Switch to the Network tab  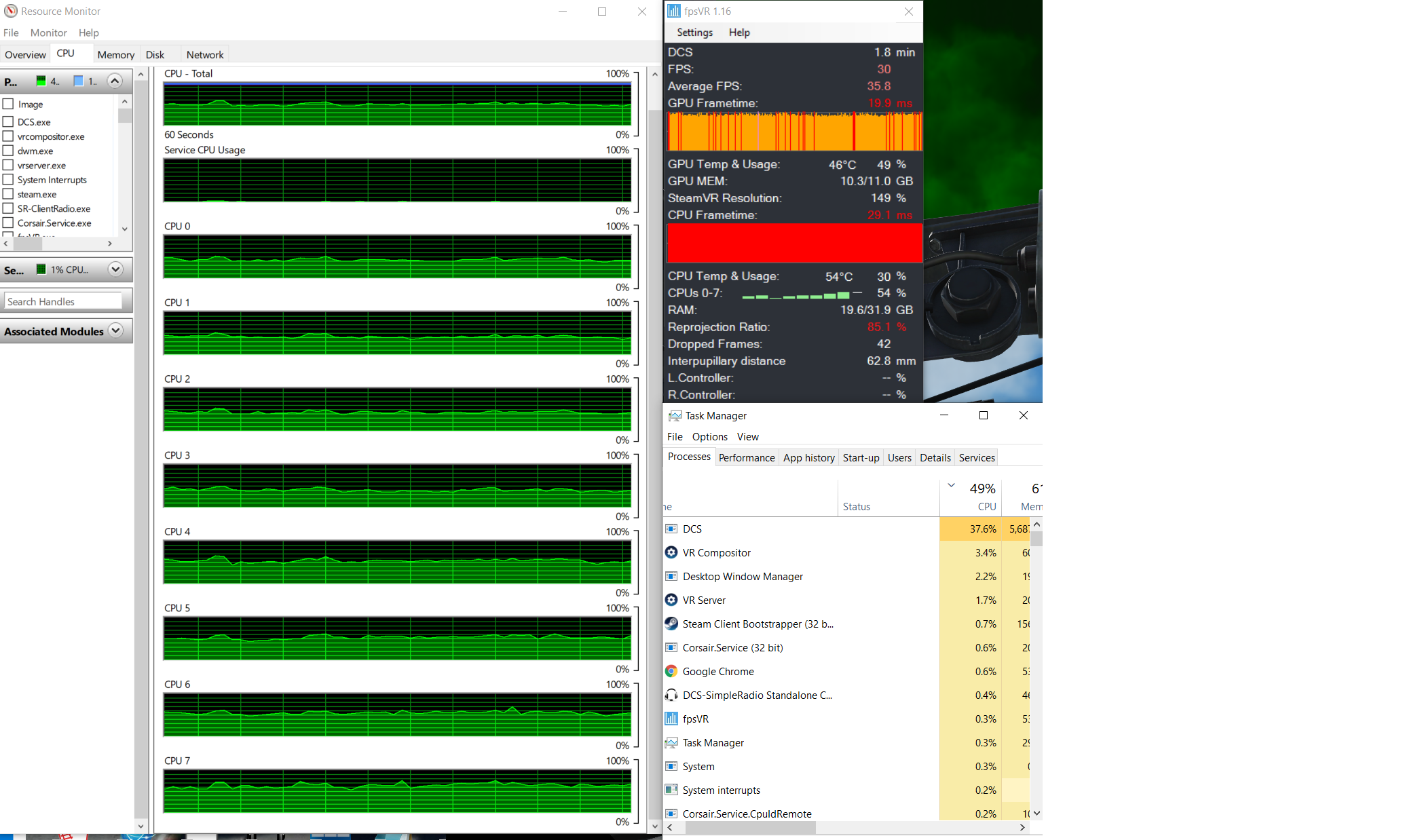[x=205, y=54]
